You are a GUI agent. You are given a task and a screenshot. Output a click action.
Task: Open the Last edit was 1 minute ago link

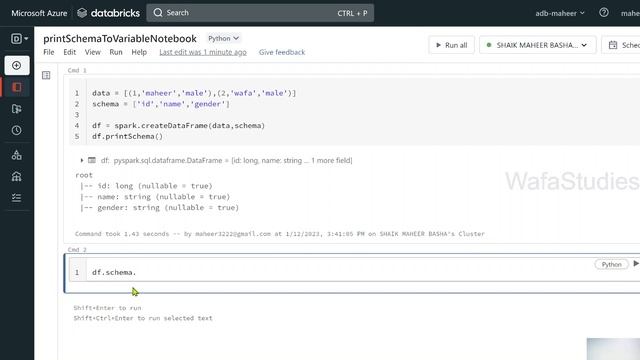[203, 52]
